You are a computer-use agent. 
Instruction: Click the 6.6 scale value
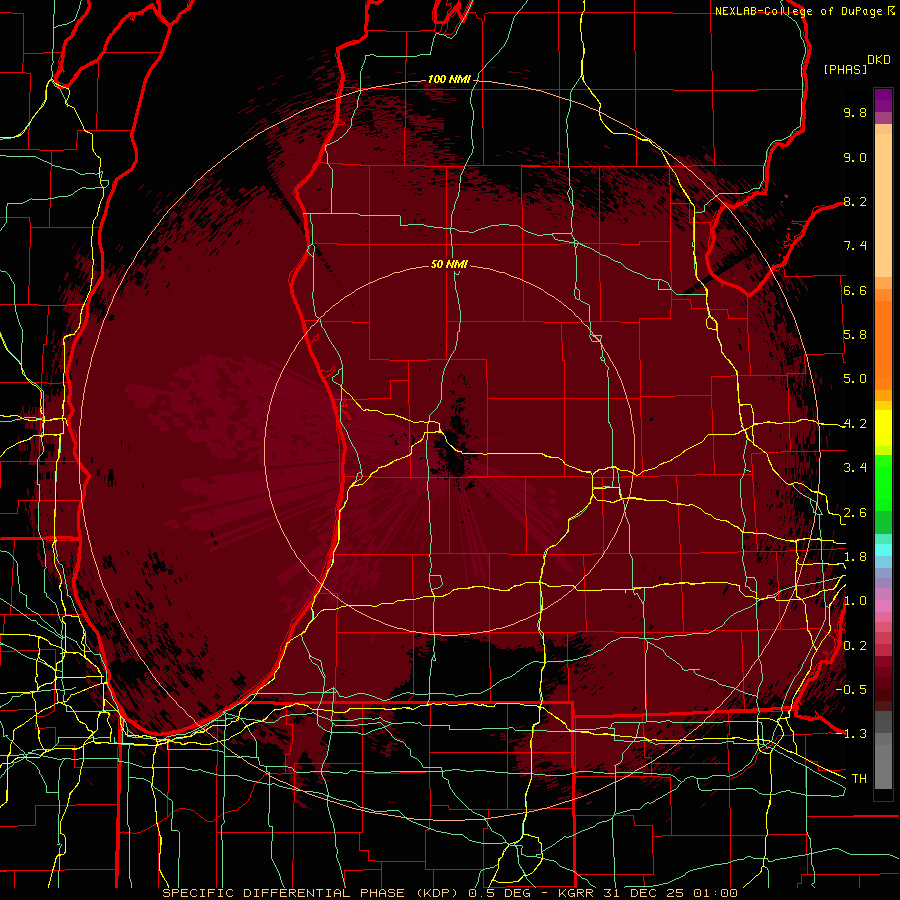(855, 290)
